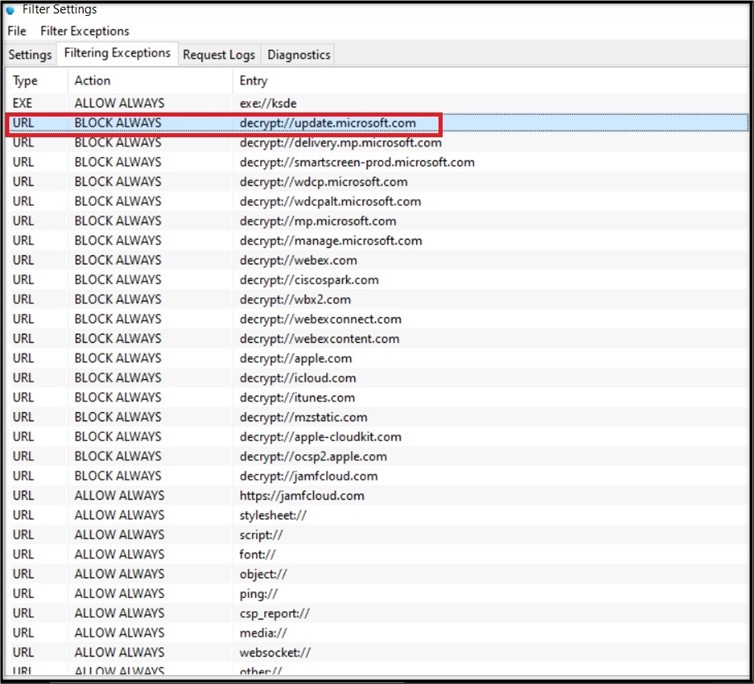
Task: Click the Filter Settings window icon
Action: click(x=10, y=10)
